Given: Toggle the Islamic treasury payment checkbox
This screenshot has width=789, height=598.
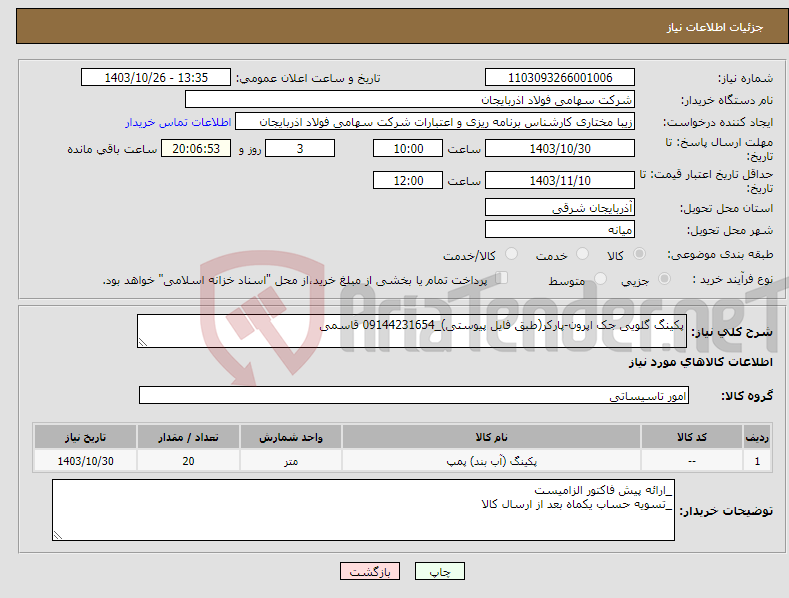Looking at the screenshot, I should click(502, 277).
